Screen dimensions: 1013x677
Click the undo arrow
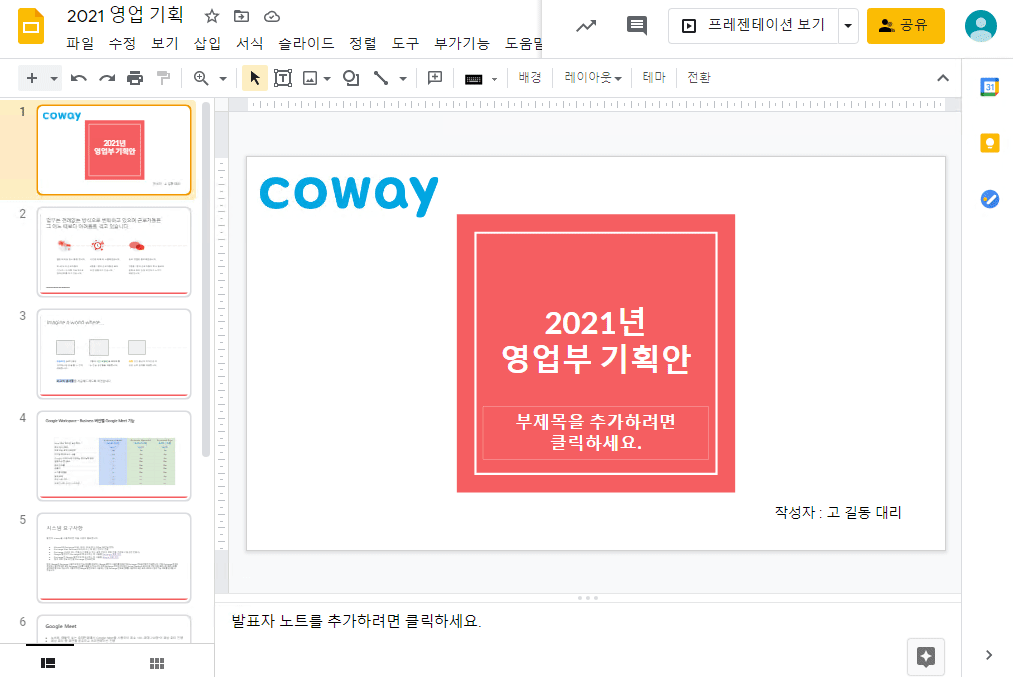(x=79, y=78)
